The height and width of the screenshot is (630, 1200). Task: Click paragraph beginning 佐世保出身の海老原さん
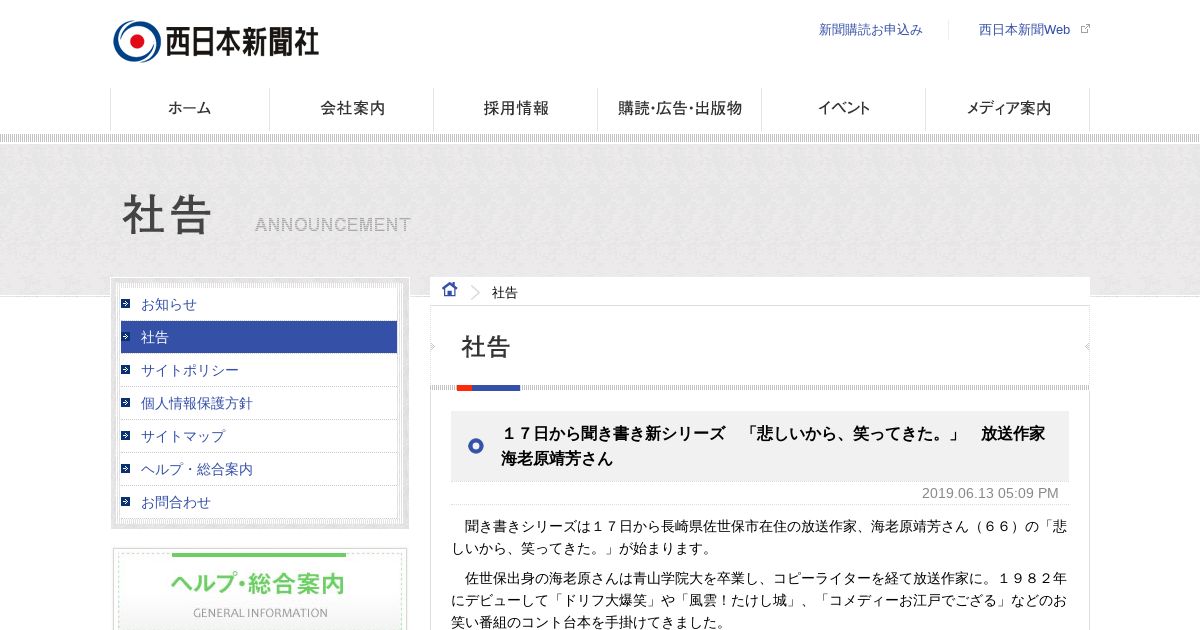point(759,600)
